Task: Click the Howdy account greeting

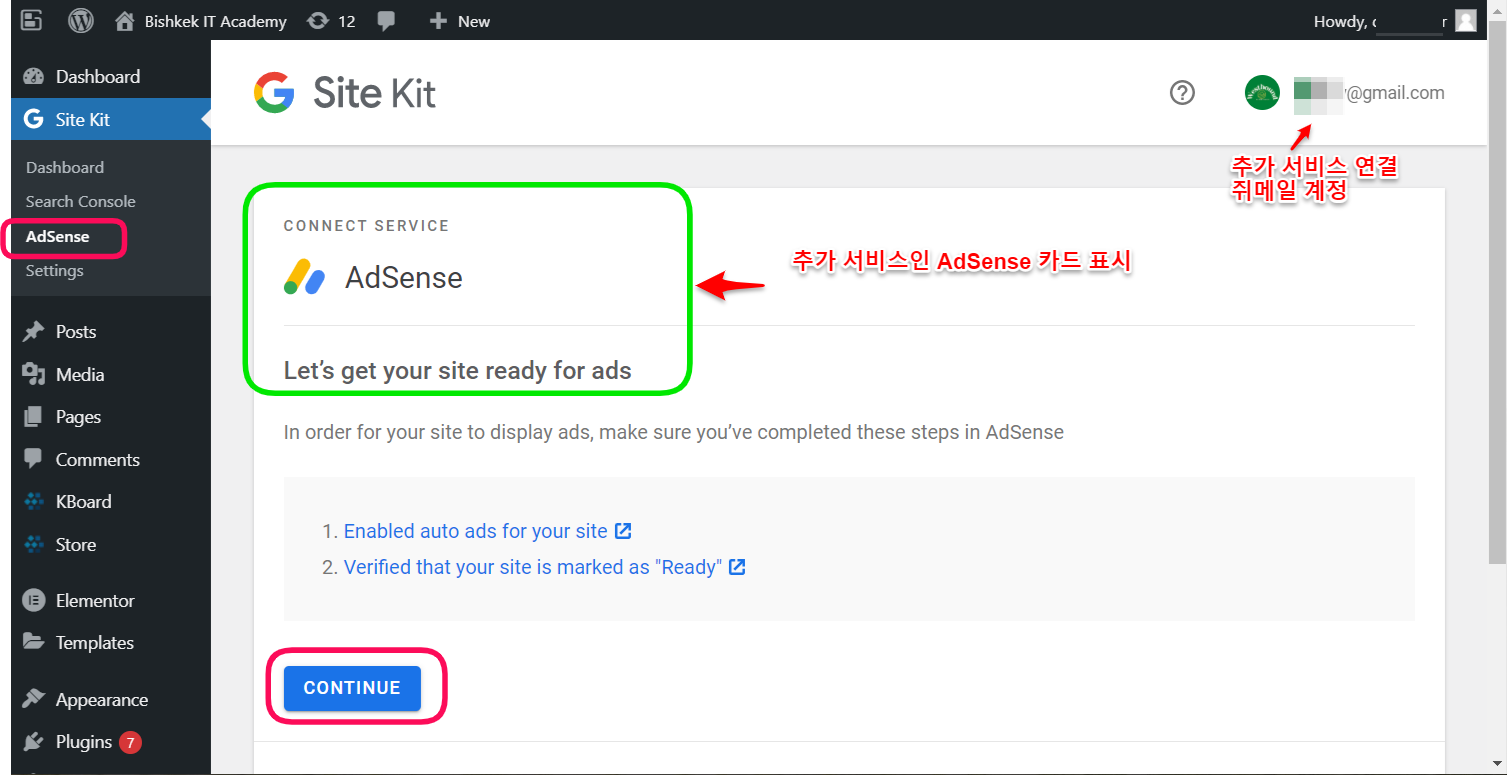Action: click(1380, 21)
